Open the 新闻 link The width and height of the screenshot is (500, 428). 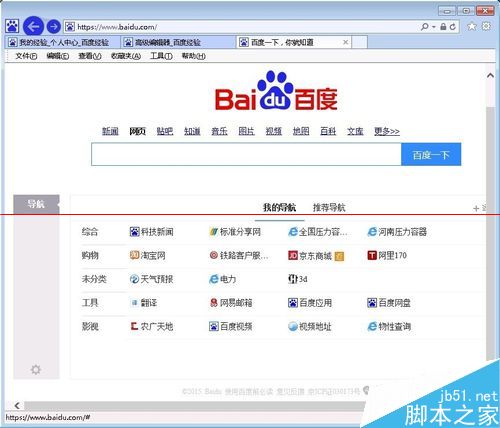click(x=110, y=131)
